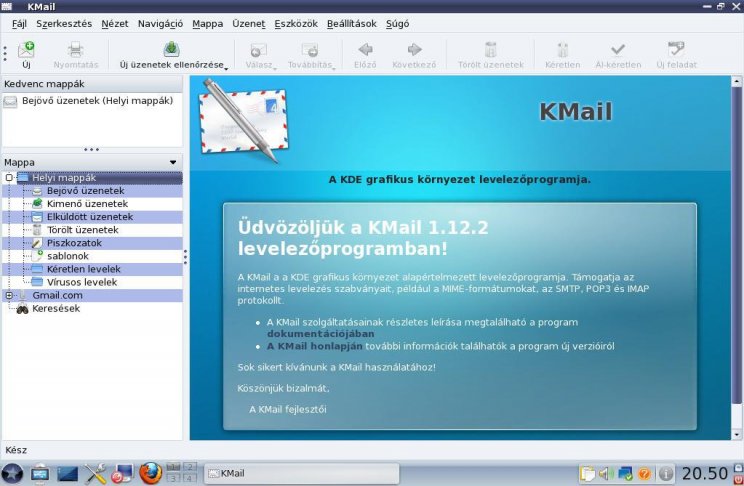Click the info tray icon
Screen dimensions: 744x486
click(x=666, y=473)
